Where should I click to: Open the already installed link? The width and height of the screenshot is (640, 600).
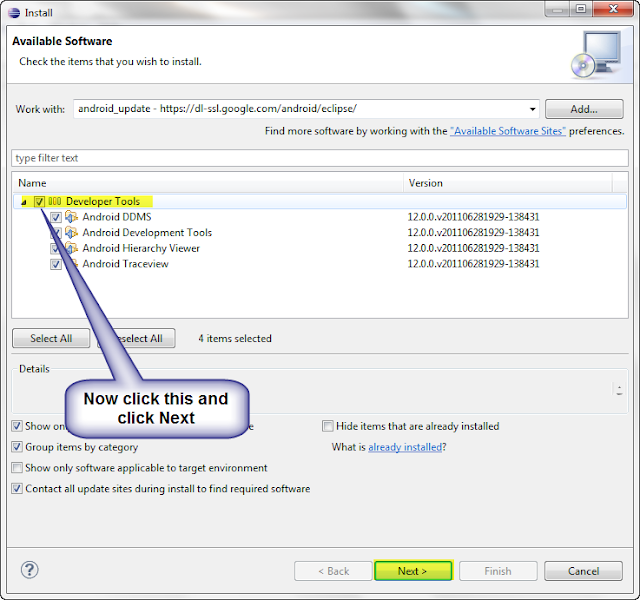(x=405, y=447)
